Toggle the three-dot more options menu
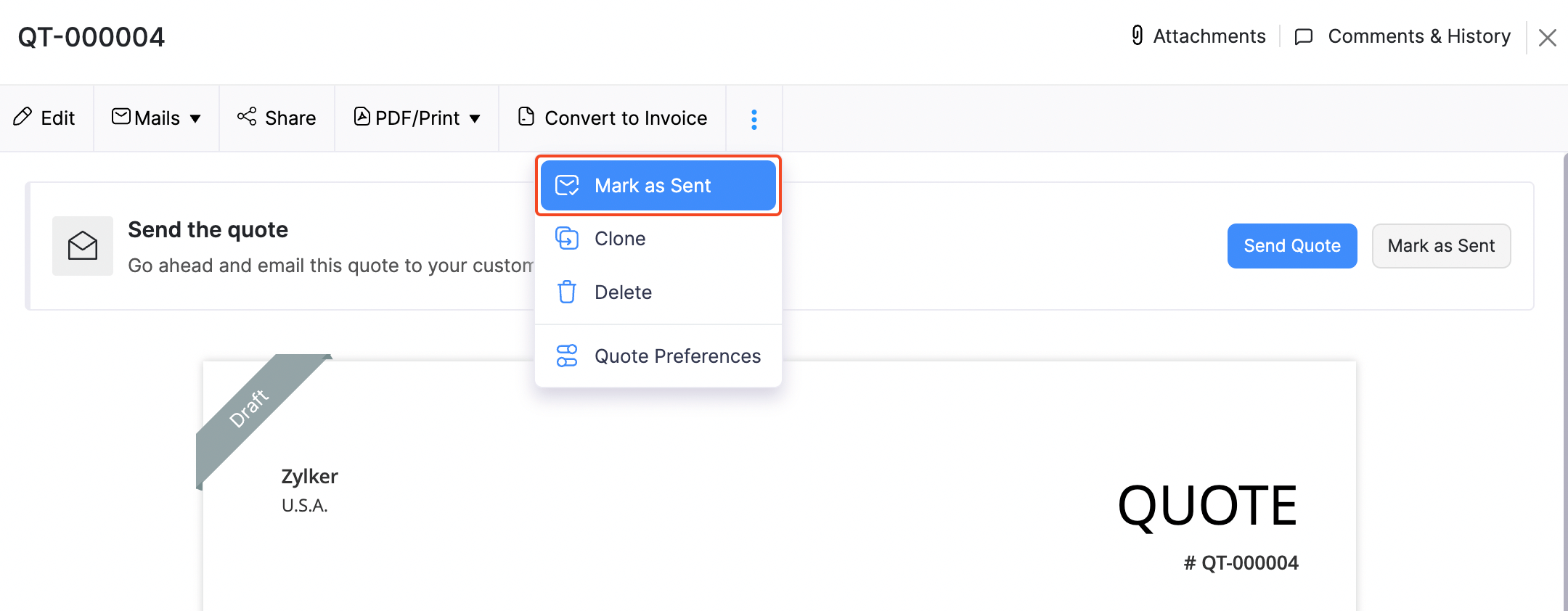The image size is (1568, 611). [754, 119]
